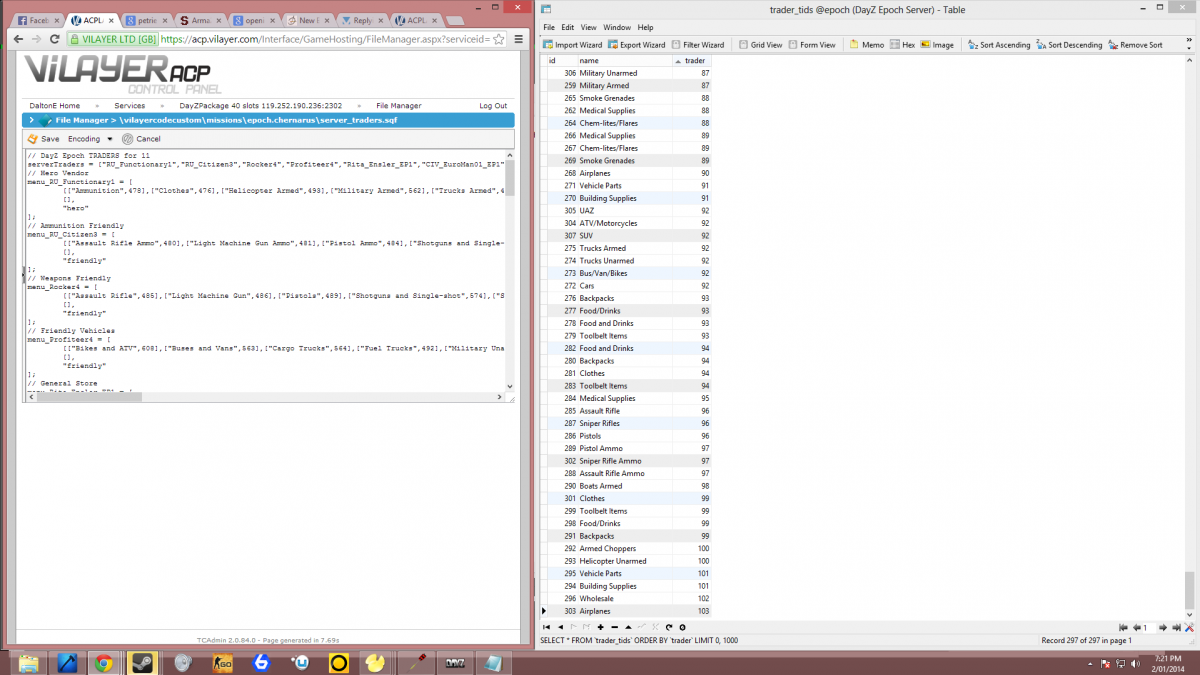Image resolution: width=1200 pixels, height=675 pixels.
Task: Launch Export Wizard from the toolbar
Action: (636, 45)
